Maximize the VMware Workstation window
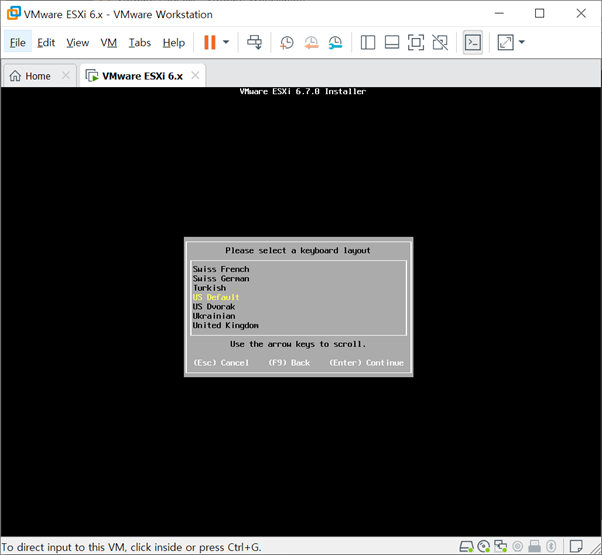The height and width of the screenshot is (555, 602). [539, 13]
